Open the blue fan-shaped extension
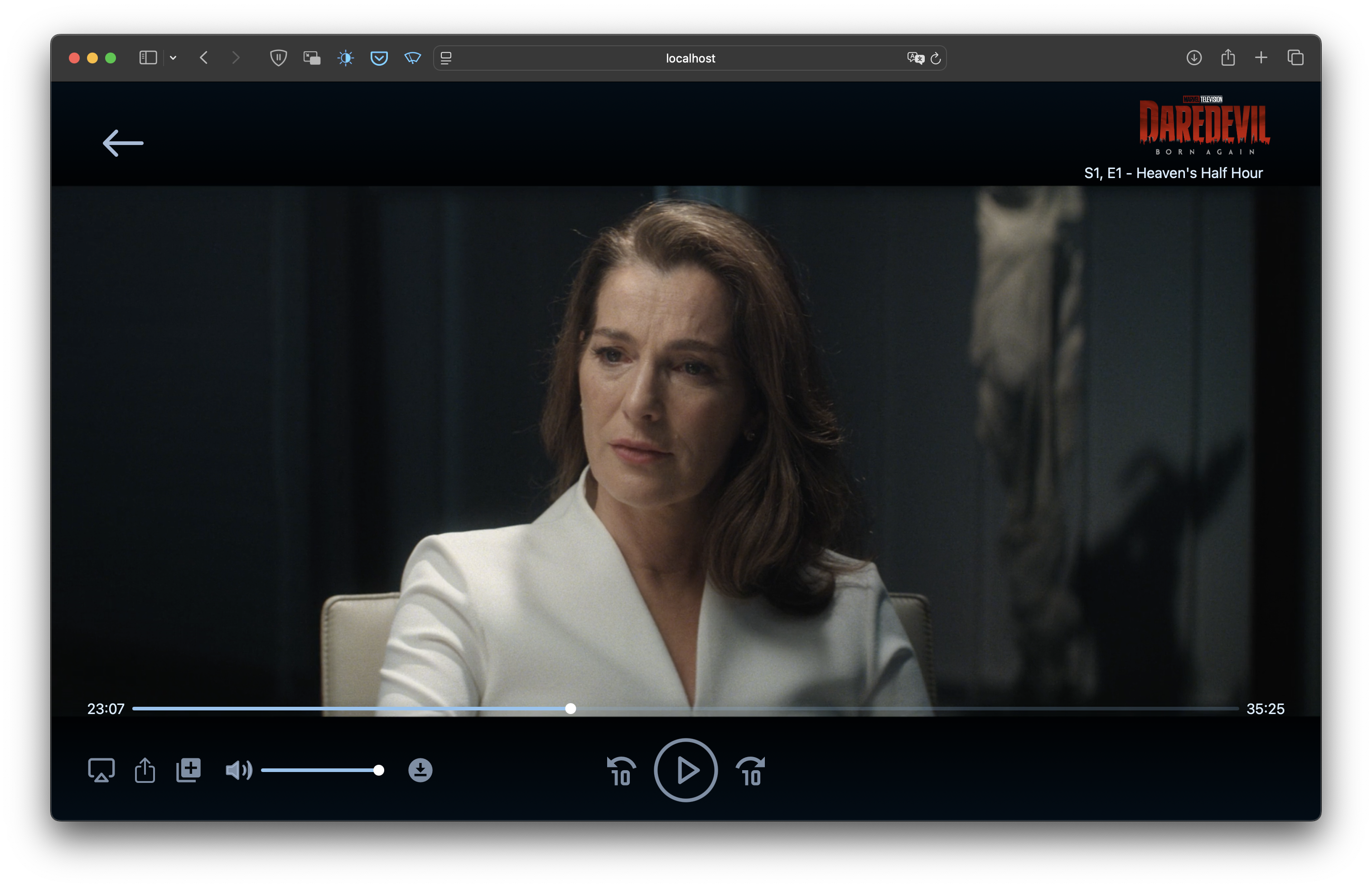 pos(413,58)
